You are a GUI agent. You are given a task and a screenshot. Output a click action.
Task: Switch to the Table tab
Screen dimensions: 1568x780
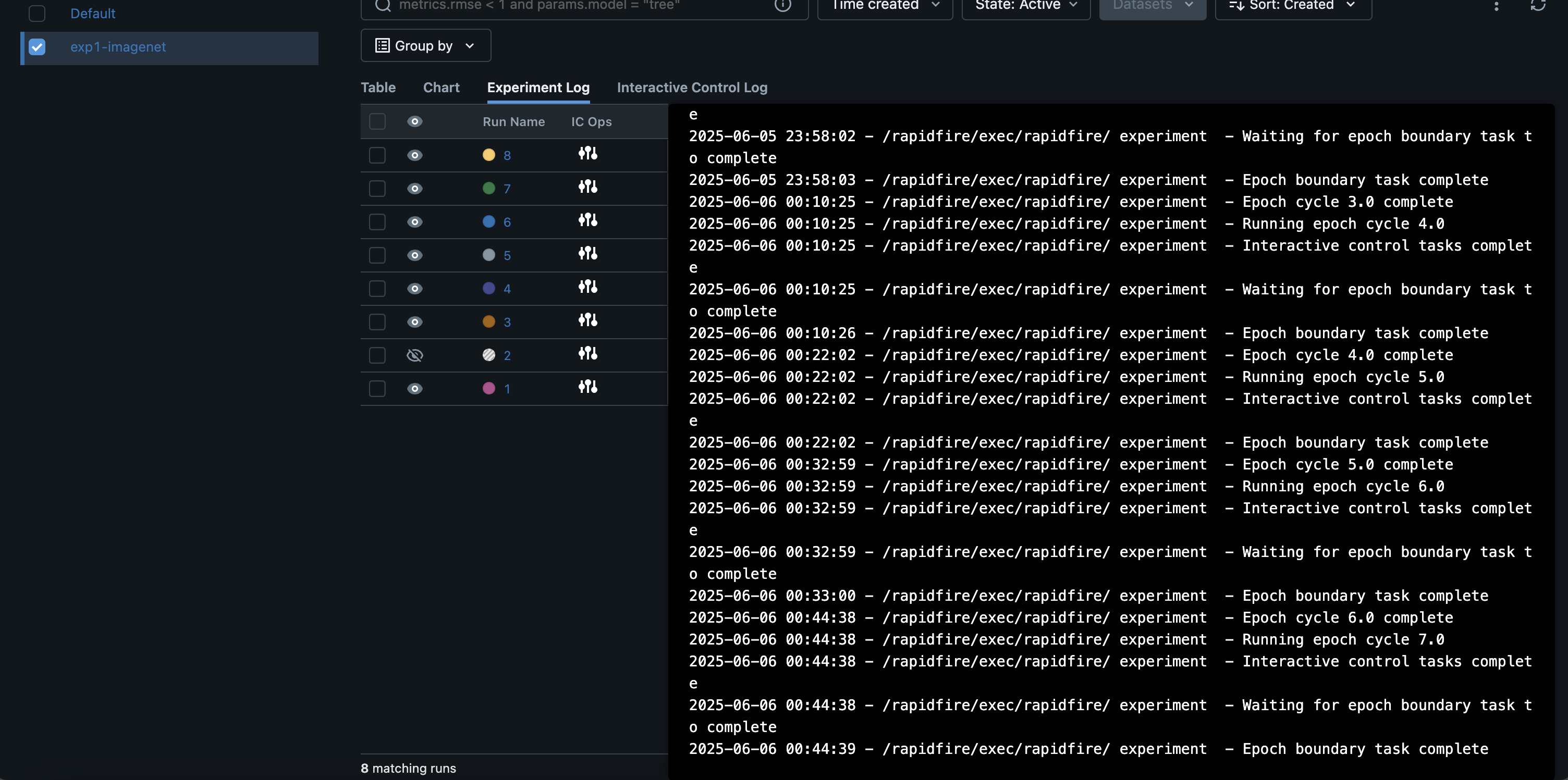[378, 88]
